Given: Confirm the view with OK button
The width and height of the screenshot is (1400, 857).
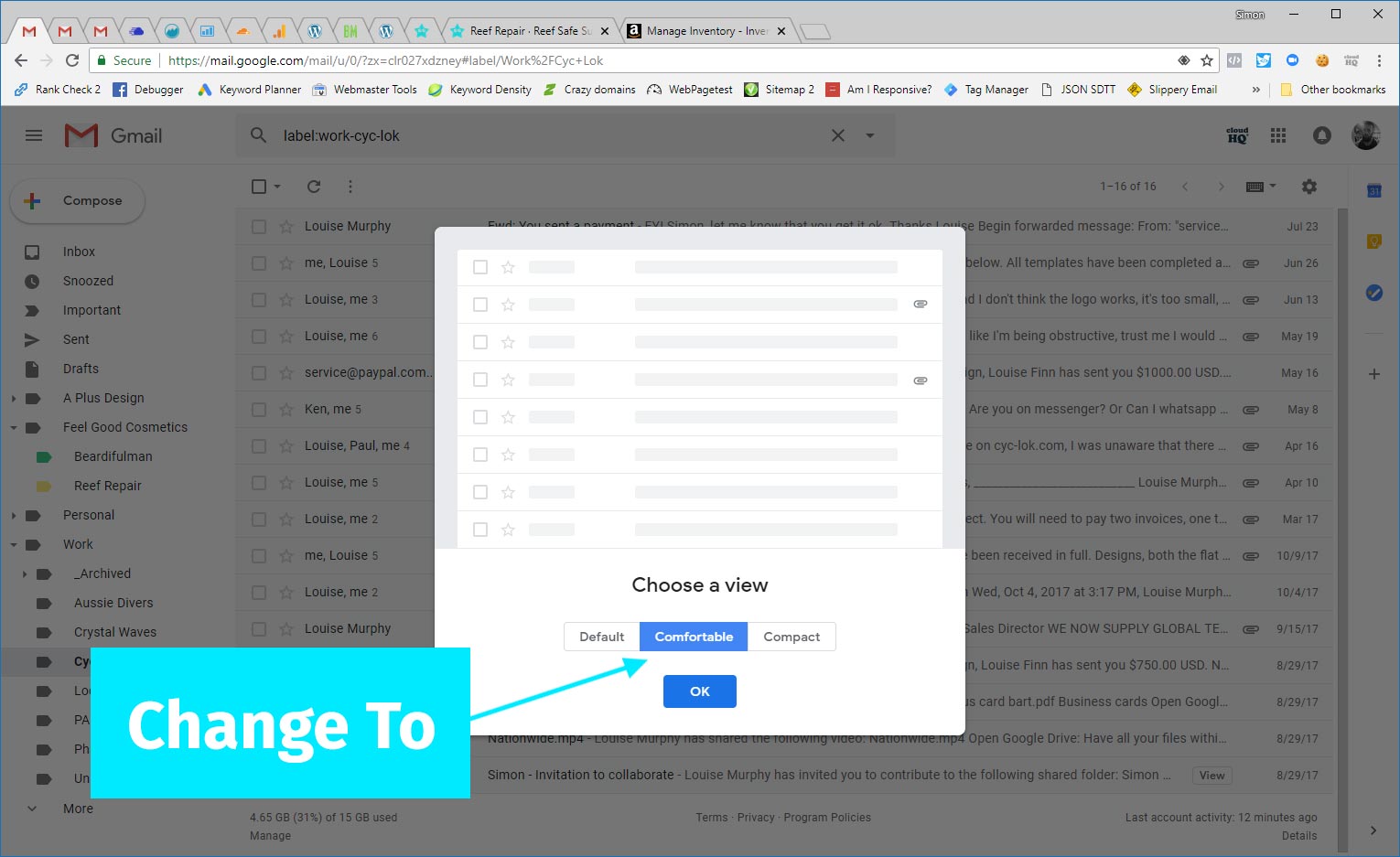Looking at the screenshot, I should 700,691.
